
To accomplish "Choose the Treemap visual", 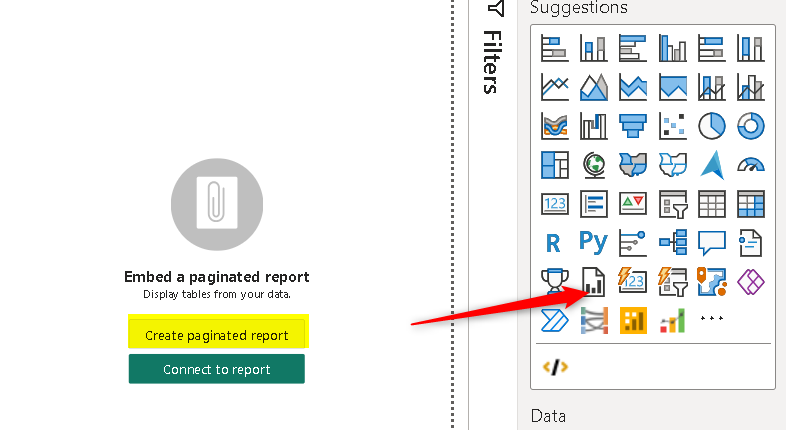I will 553,164.
